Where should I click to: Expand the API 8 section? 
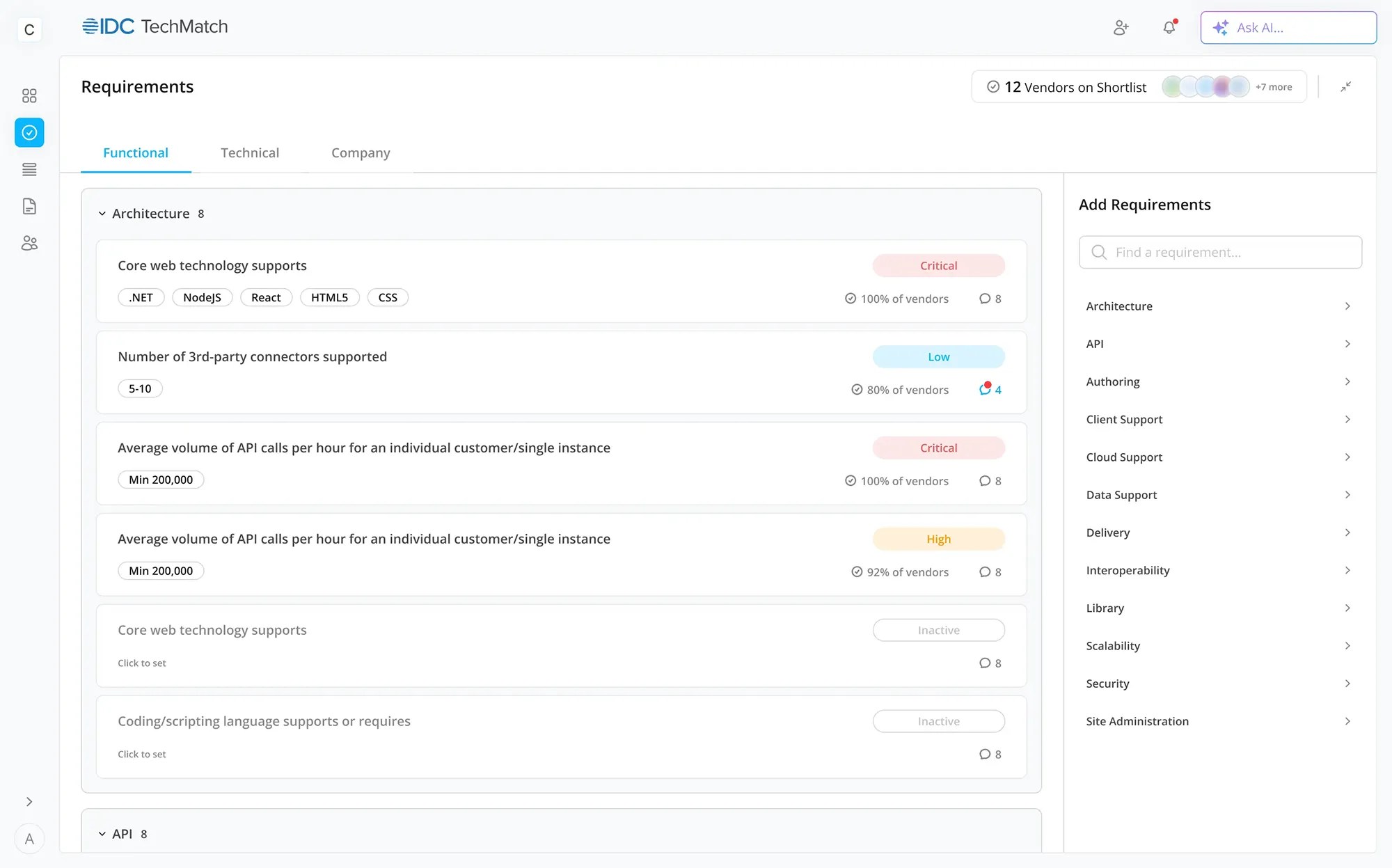102,833
